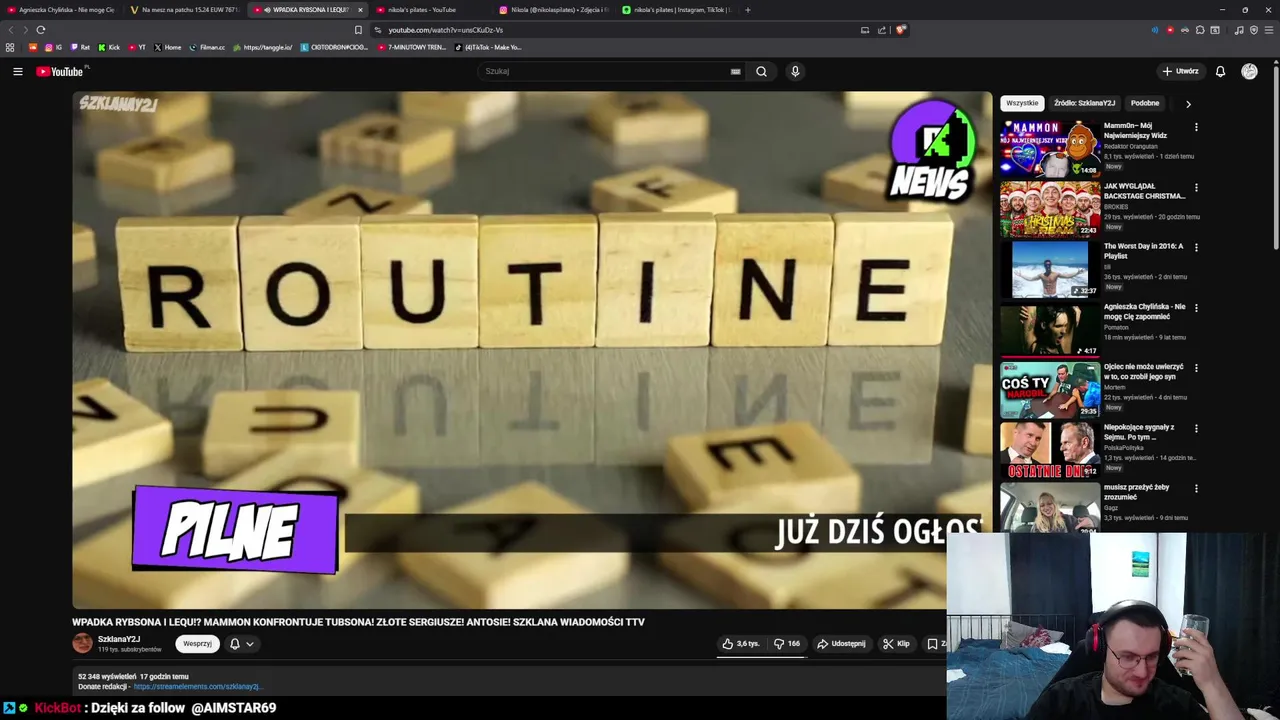Open YouTube notifications bell
Image resolution: width=1280 pixels, height=720 pixels.
coord(1220,71)
